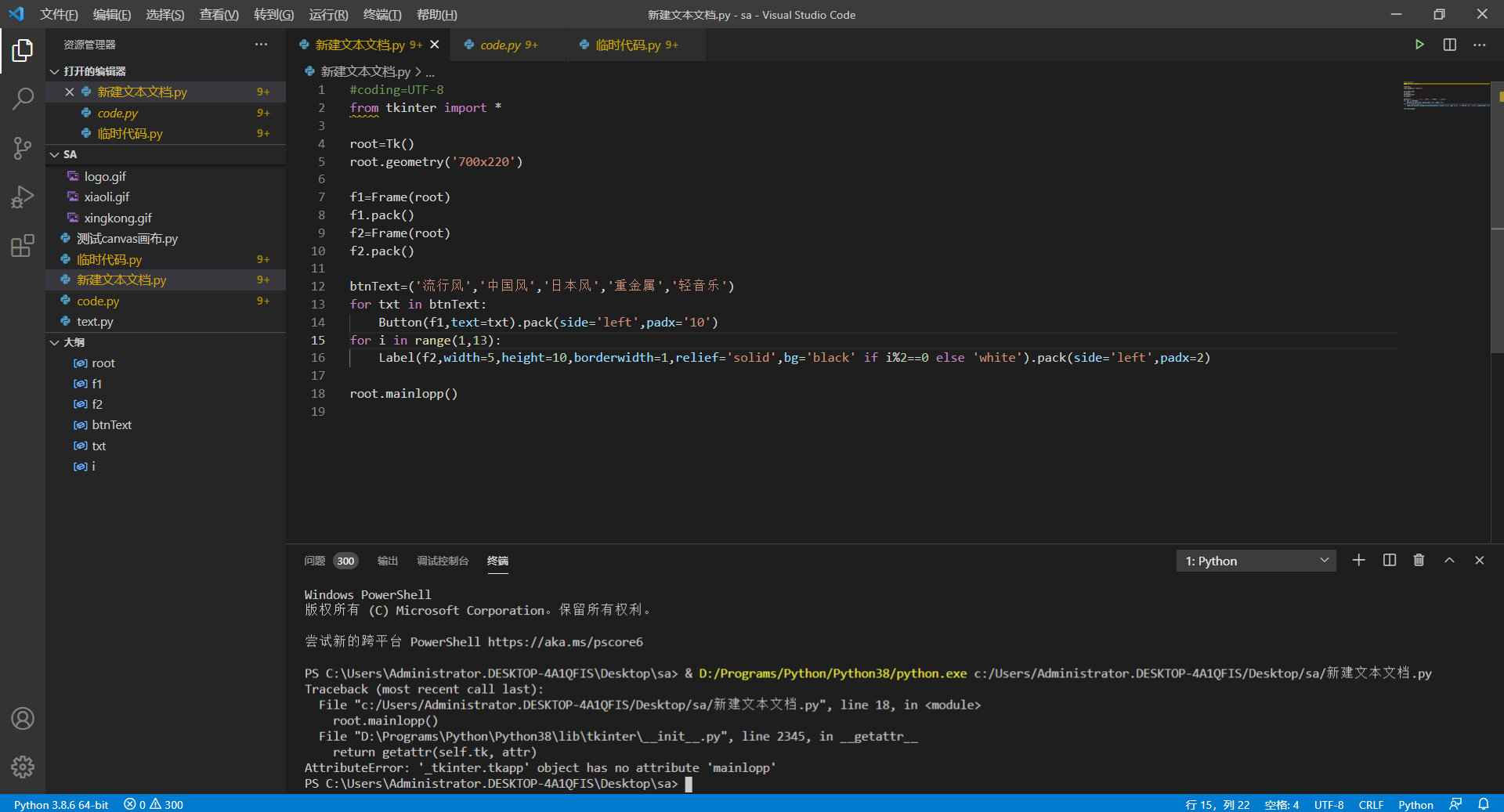The image size is (1504, 812).
Task: Click the feedback icon in status bar
Action: 1455,804
